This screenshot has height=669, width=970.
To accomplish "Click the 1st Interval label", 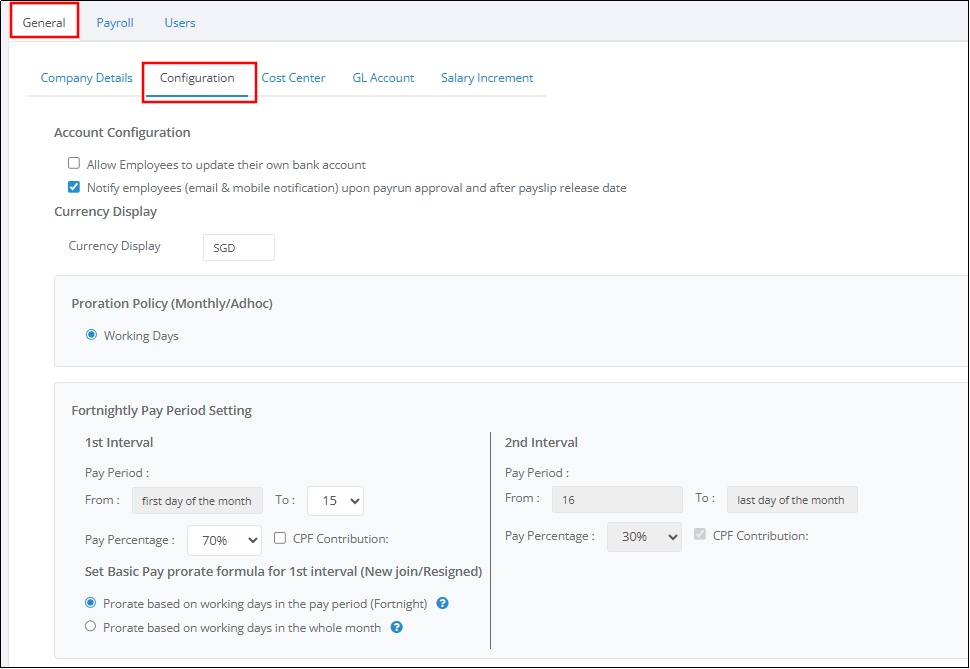I will click(x=119, y=442).
